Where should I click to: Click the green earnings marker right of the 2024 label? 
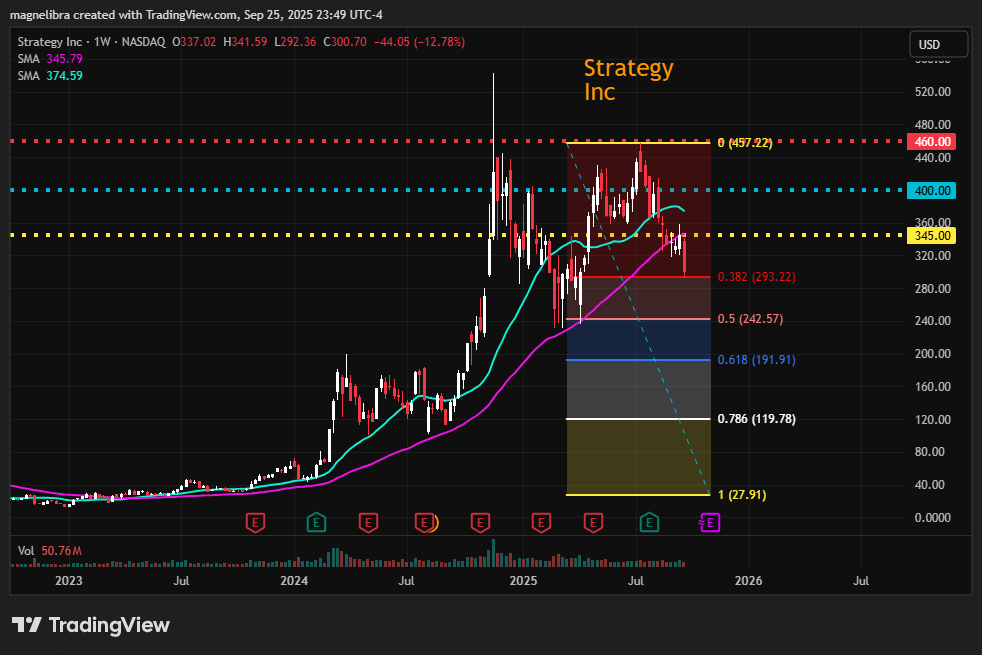click(x=316, y=522)
